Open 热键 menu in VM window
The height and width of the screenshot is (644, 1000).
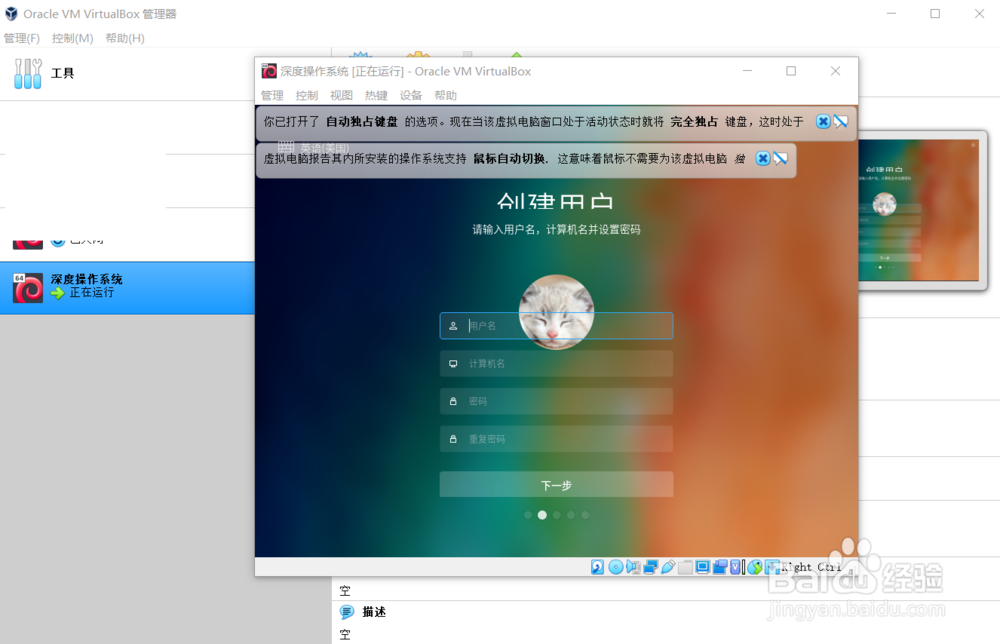point(376,96)
